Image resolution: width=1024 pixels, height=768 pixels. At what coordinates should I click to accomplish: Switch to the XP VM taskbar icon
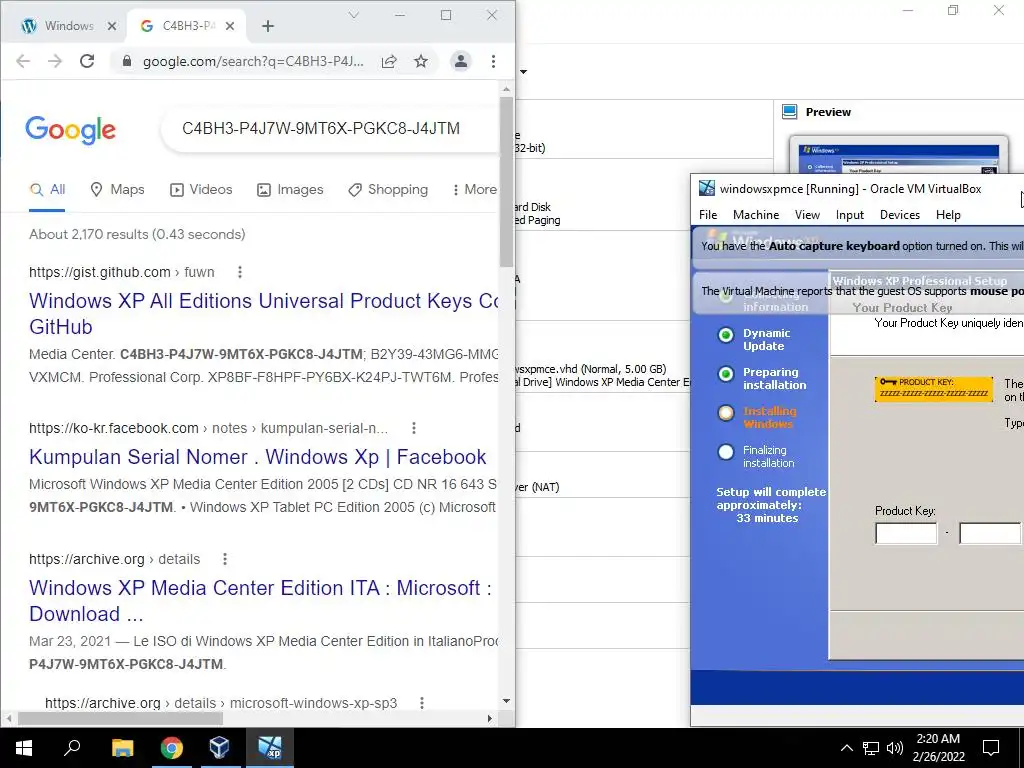pos(269,748)
